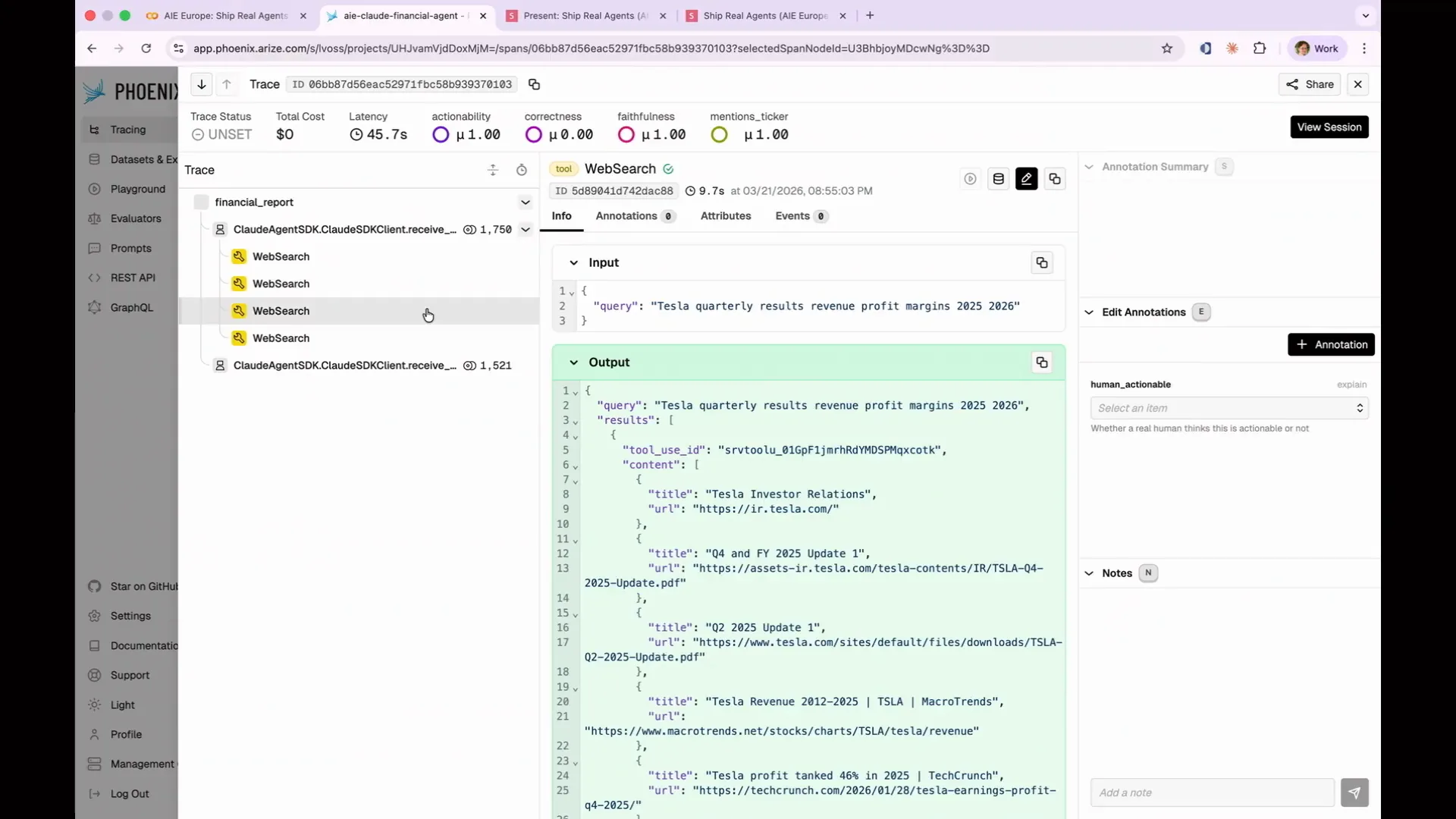Screen dimensions: 1456x819
Task: Copy the trace ID
Action: [x=534, y=84]
